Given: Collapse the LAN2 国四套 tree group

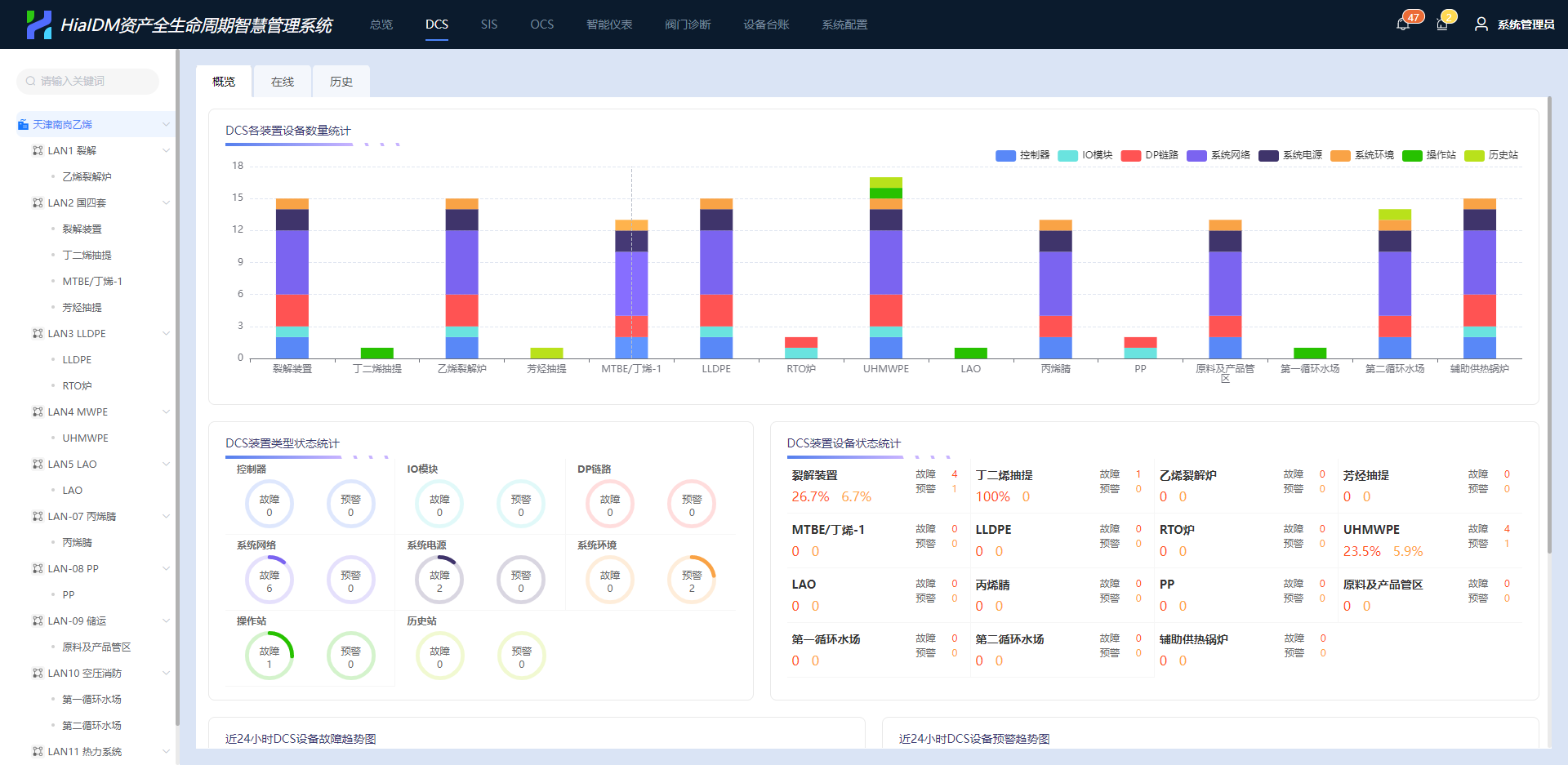Looking at the screenshot, I should tap(166, 203).
